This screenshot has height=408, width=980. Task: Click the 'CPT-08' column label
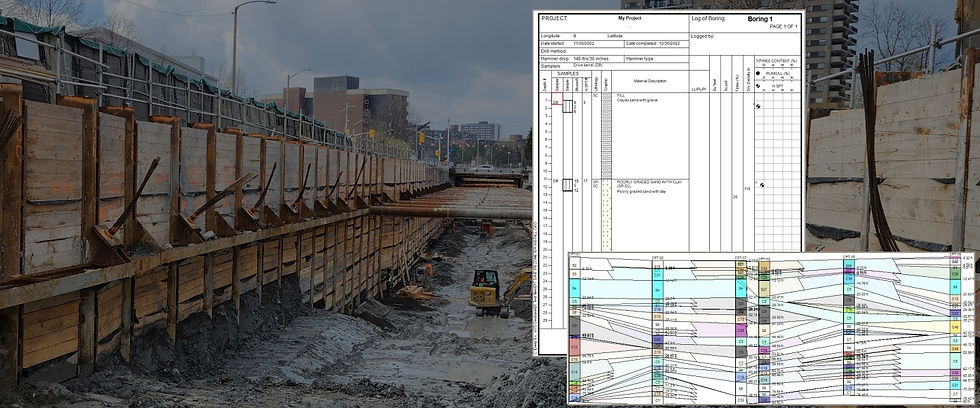pyautogui.click(x=849, y=256)
